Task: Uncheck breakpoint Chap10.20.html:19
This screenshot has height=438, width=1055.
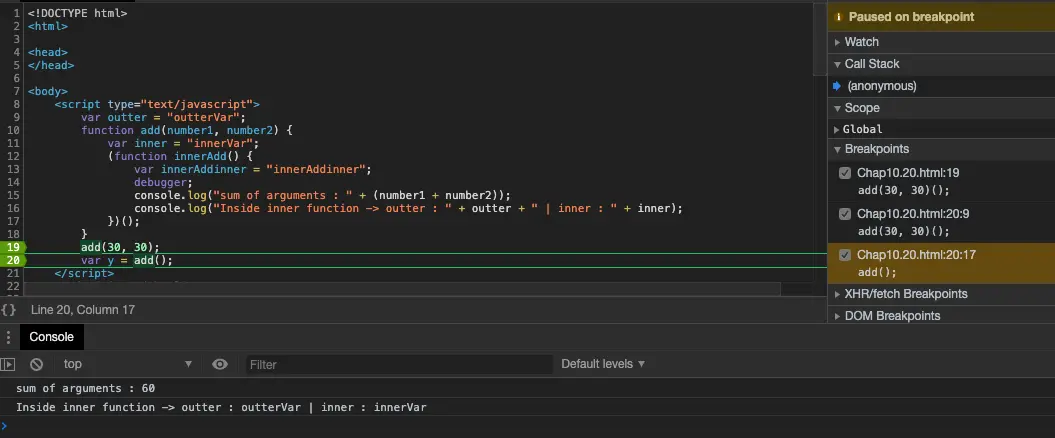Action: tap(844, 173)
